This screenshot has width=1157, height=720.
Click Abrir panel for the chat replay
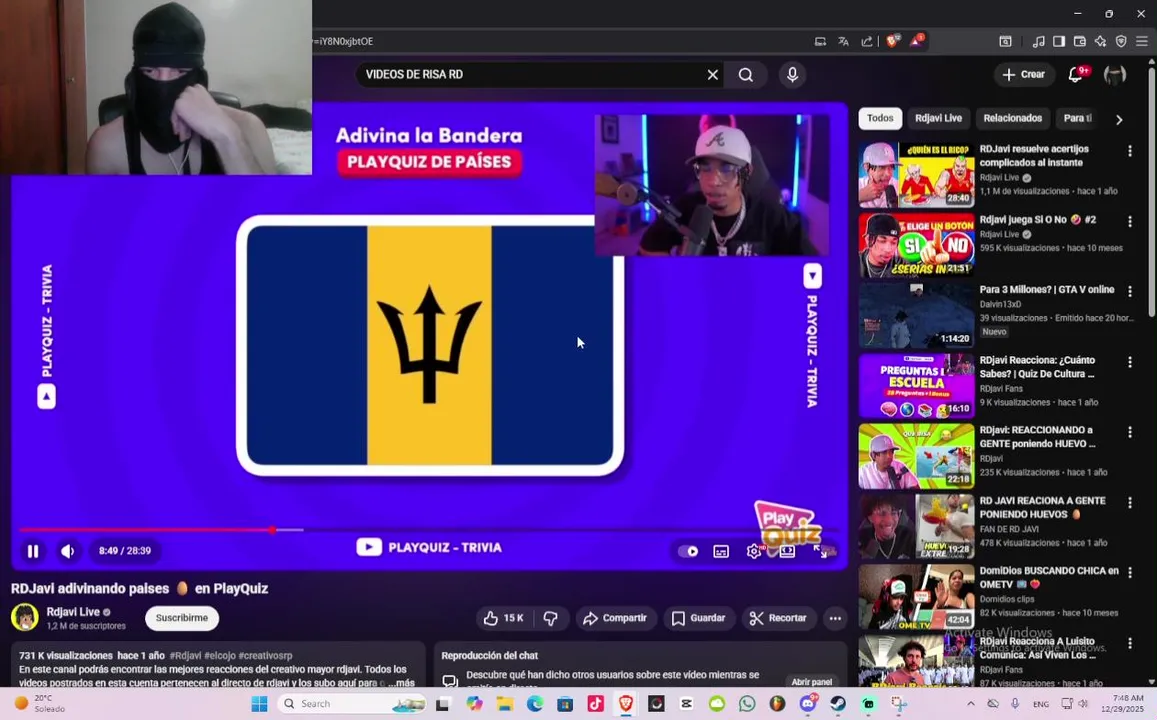pyautogui.click(x=812, y=682)
